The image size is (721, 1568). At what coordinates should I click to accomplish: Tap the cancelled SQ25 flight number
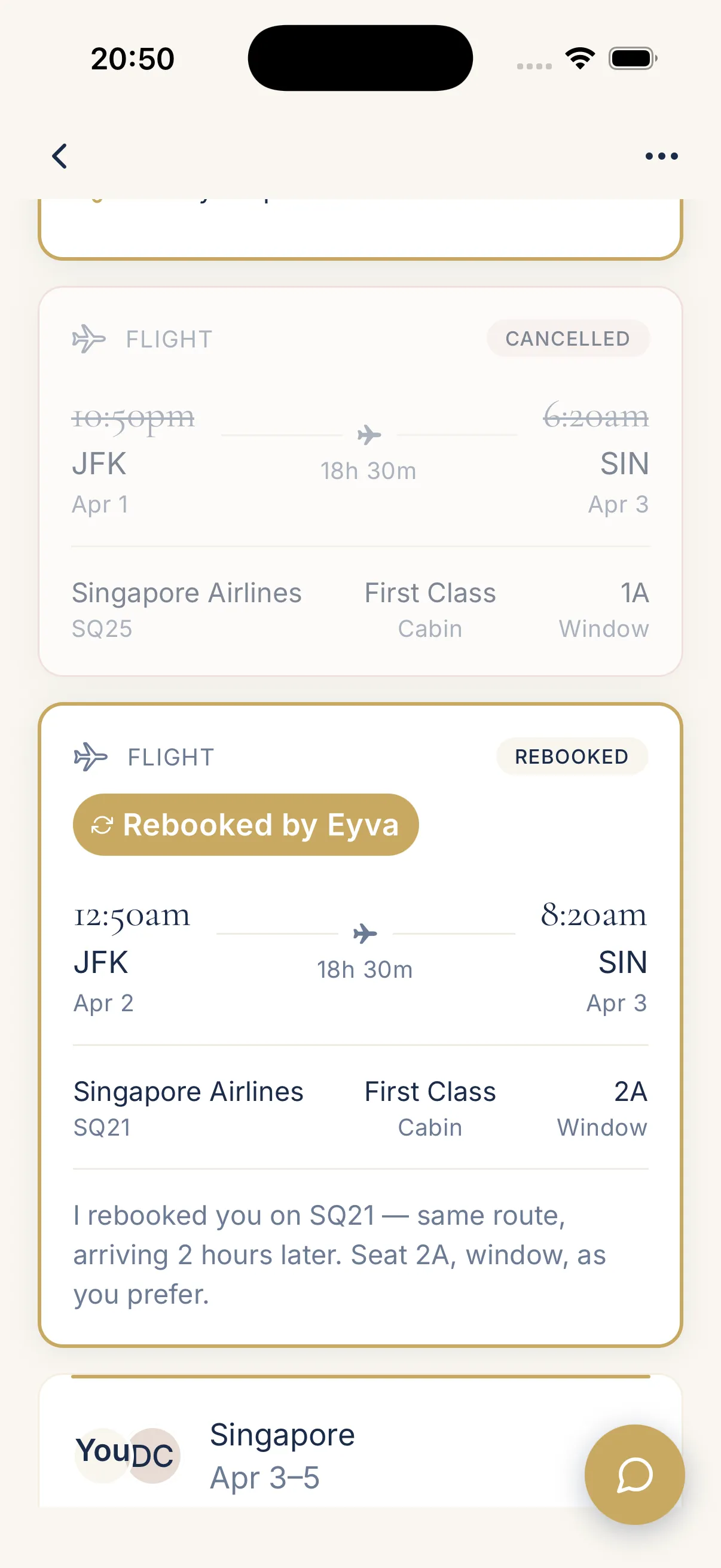tap(102, 629)
